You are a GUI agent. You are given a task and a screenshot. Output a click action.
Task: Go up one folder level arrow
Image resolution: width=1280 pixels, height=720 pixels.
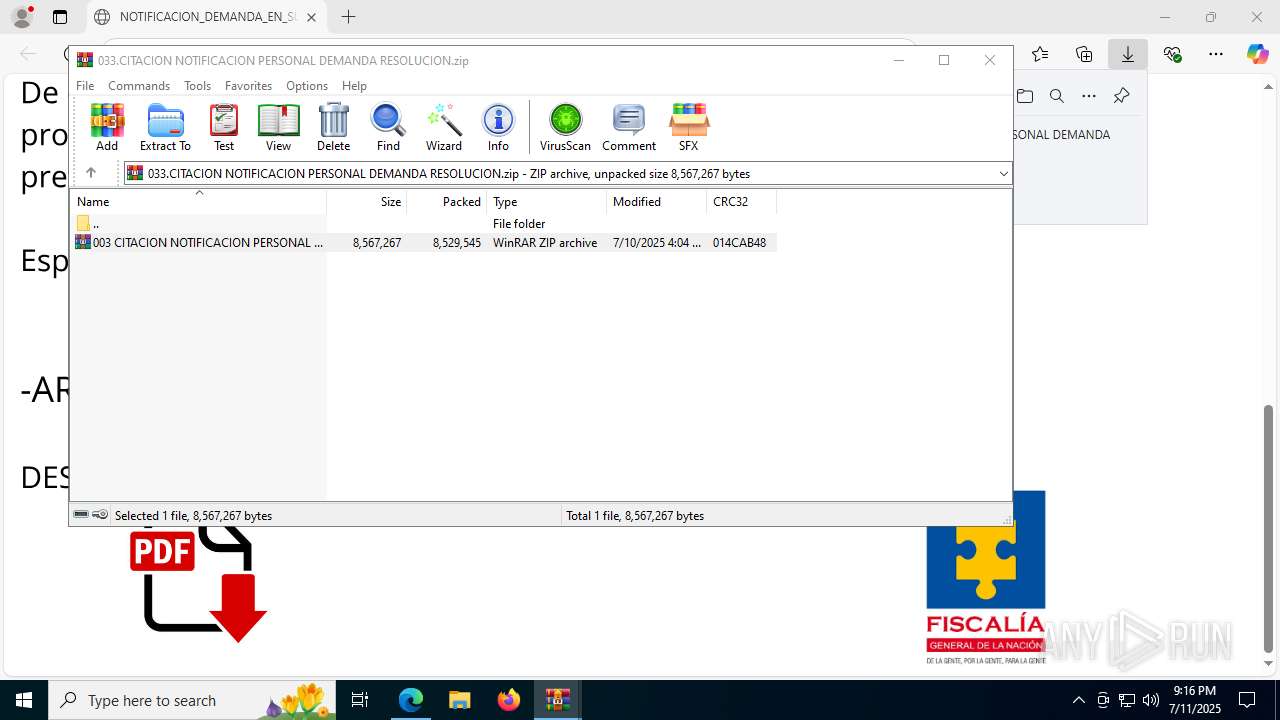(91, 173)
